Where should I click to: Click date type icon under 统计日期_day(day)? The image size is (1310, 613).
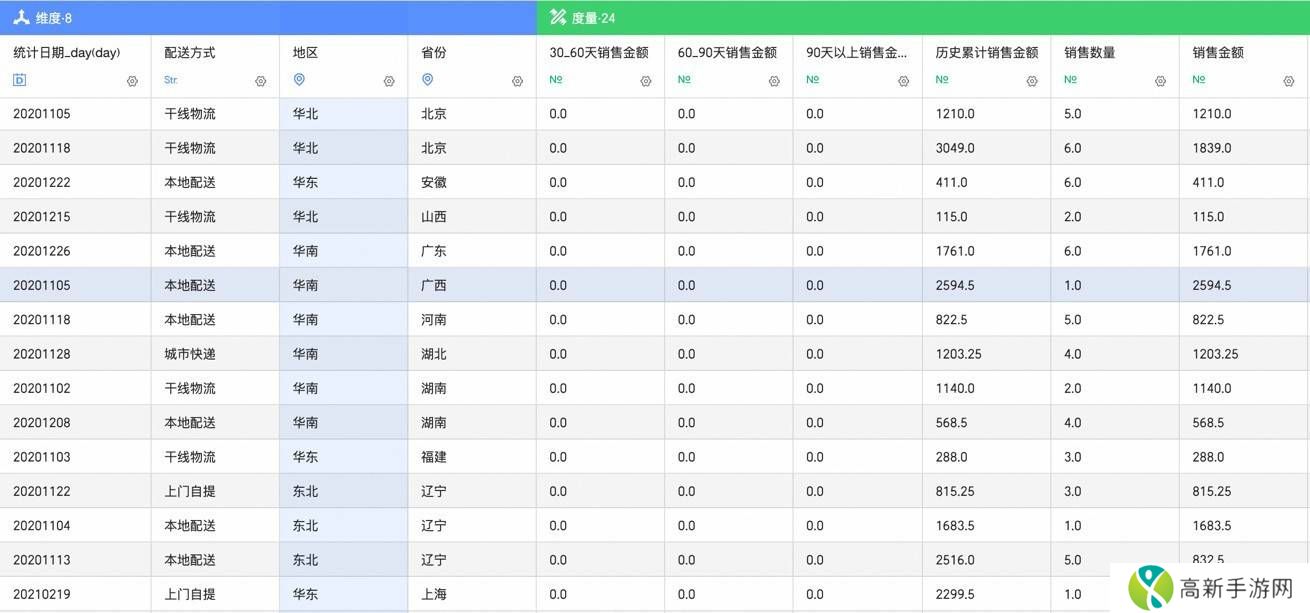[19, 80]
